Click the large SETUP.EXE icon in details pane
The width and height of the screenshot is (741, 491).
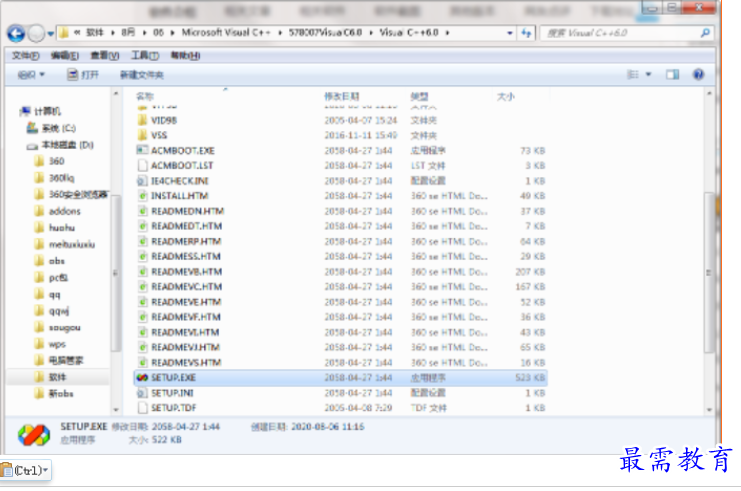[34, 434]
